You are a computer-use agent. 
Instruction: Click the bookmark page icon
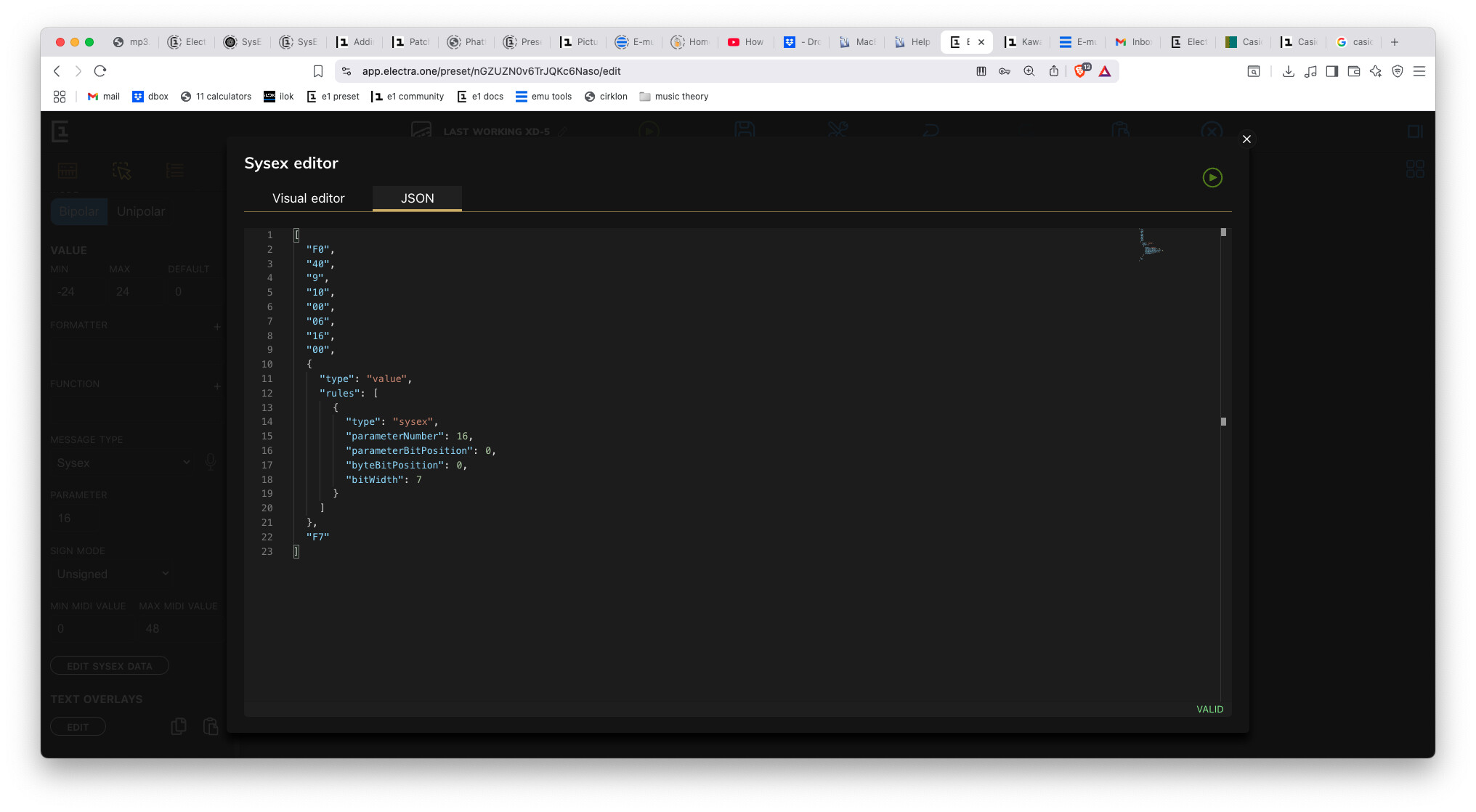point(317,71)
